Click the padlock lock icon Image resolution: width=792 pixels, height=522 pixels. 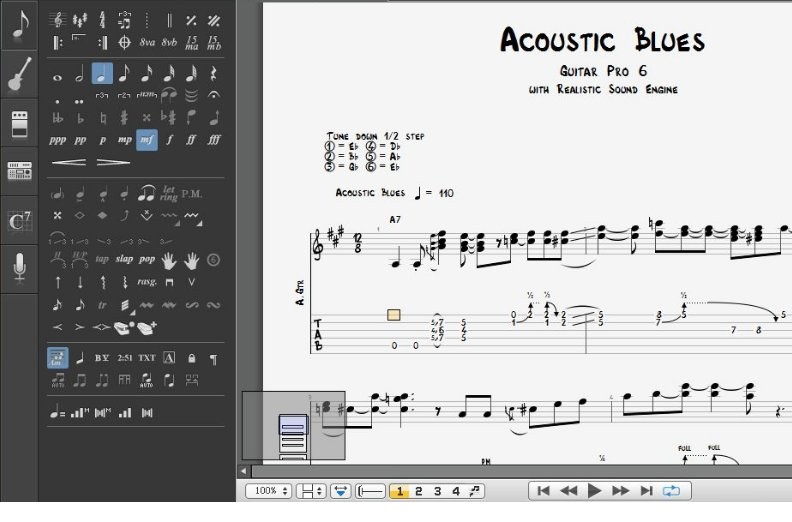click(191, 358)
